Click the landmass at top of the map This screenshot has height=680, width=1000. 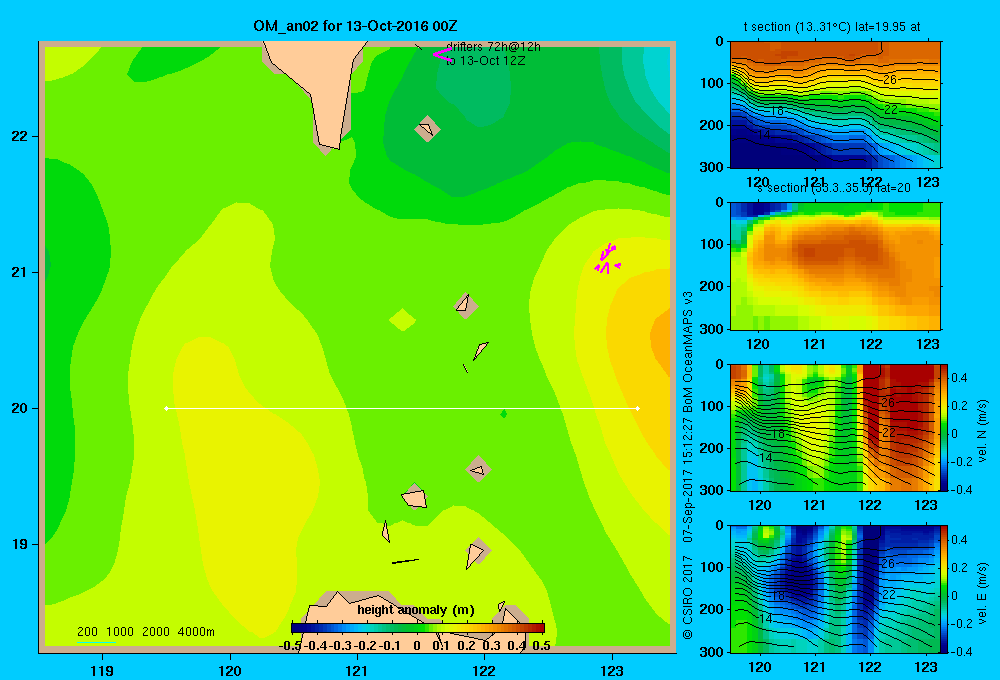coord(320,89)
